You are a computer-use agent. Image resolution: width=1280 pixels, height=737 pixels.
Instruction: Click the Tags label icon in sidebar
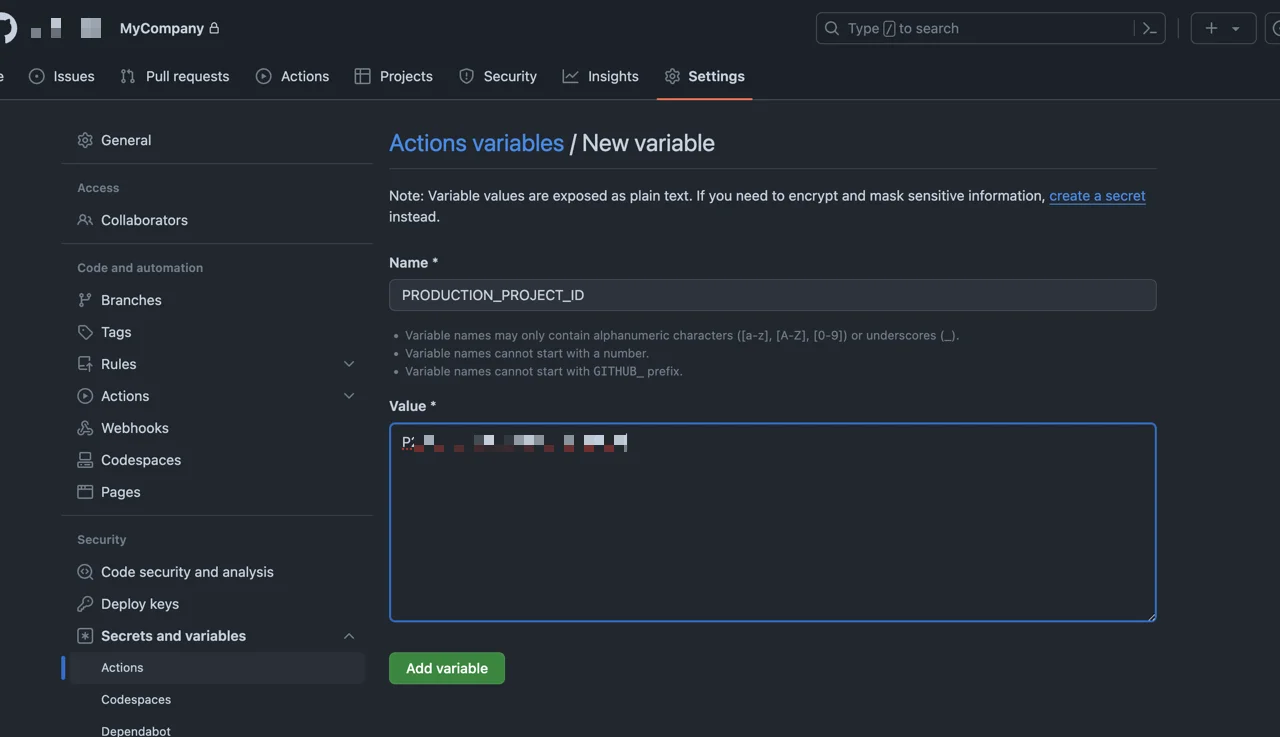coord(86,332)
